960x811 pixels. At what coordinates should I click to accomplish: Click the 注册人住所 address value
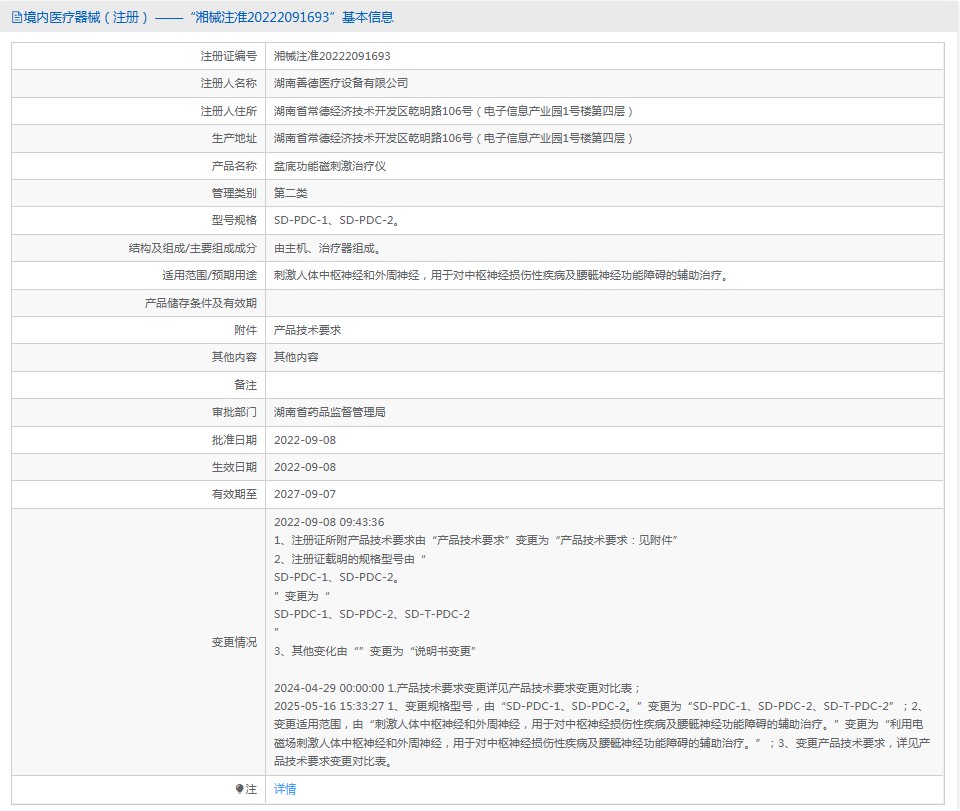coord(453,111)
